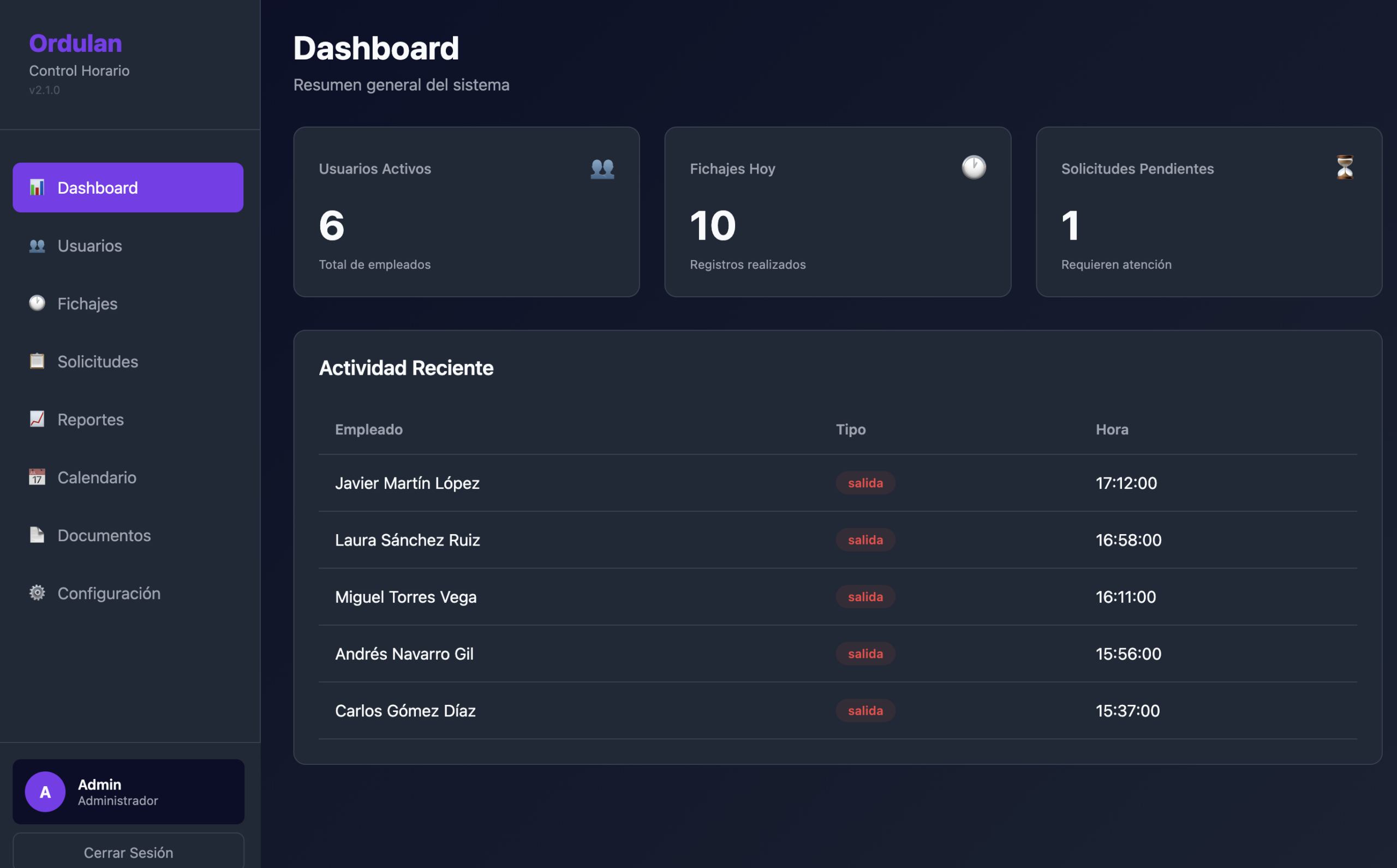
Task: Open Configuración settings
Action: [128, 594]
